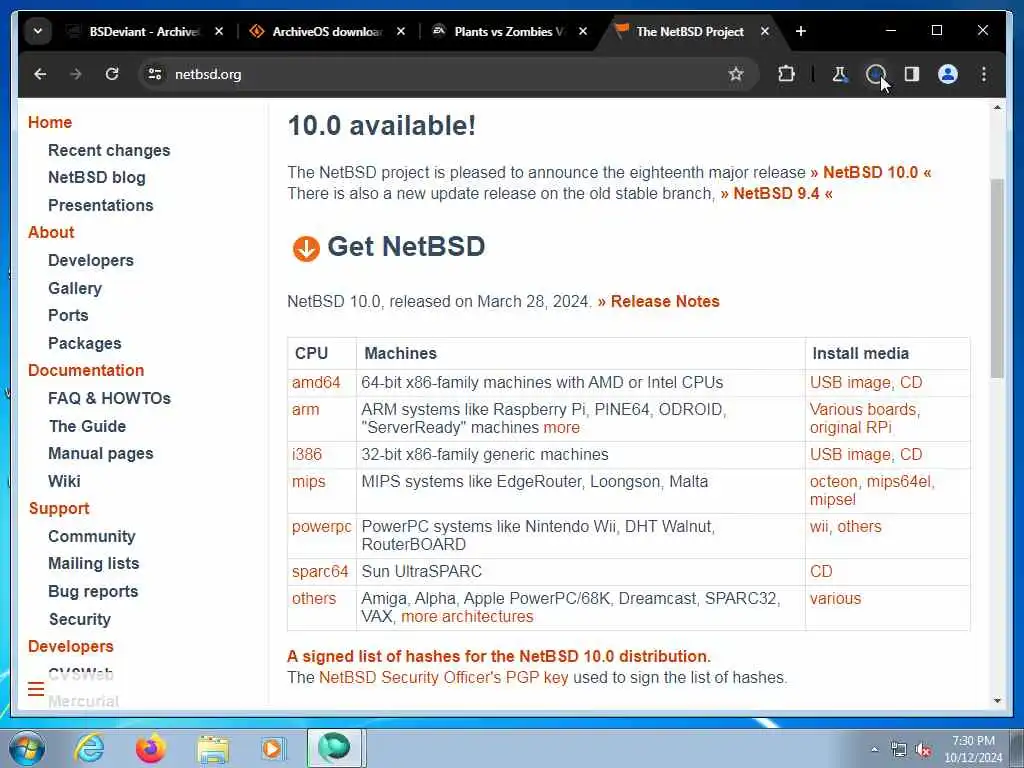Open the Wiki sidebar link

(64, 481)
